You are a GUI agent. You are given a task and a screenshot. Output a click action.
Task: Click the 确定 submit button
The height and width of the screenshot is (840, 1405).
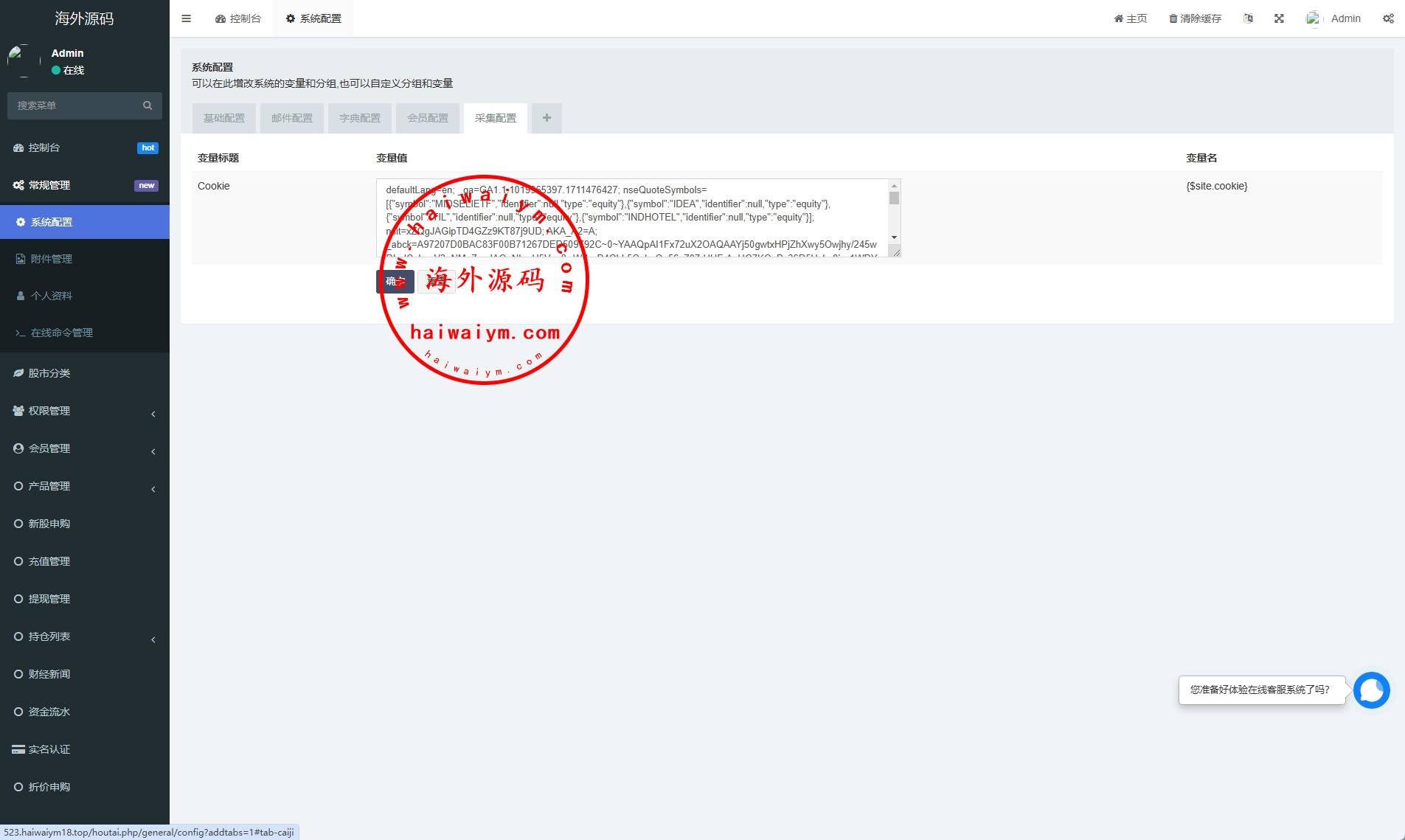pos(395,281)
